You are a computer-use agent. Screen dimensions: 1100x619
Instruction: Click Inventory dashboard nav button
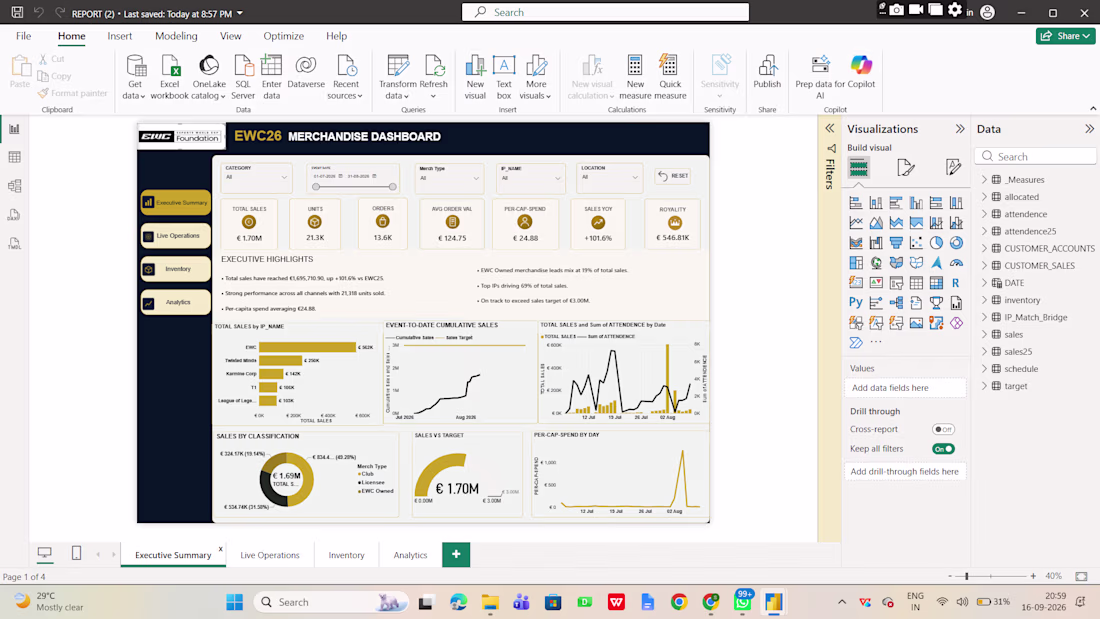click(x=175, y=269)
